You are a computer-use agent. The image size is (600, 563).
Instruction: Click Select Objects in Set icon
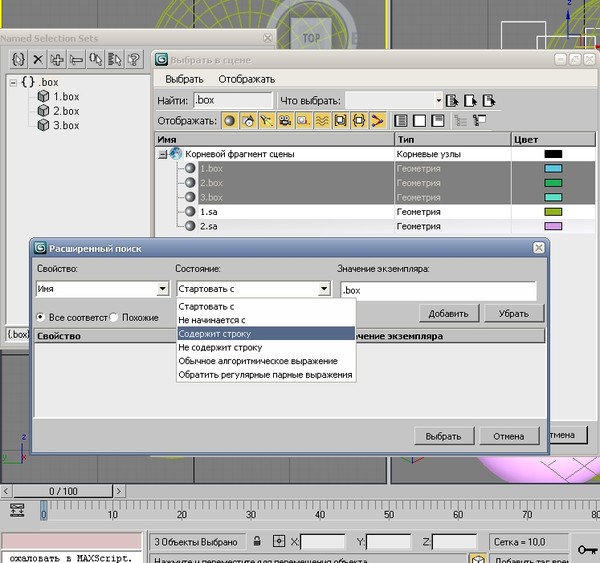96,59
